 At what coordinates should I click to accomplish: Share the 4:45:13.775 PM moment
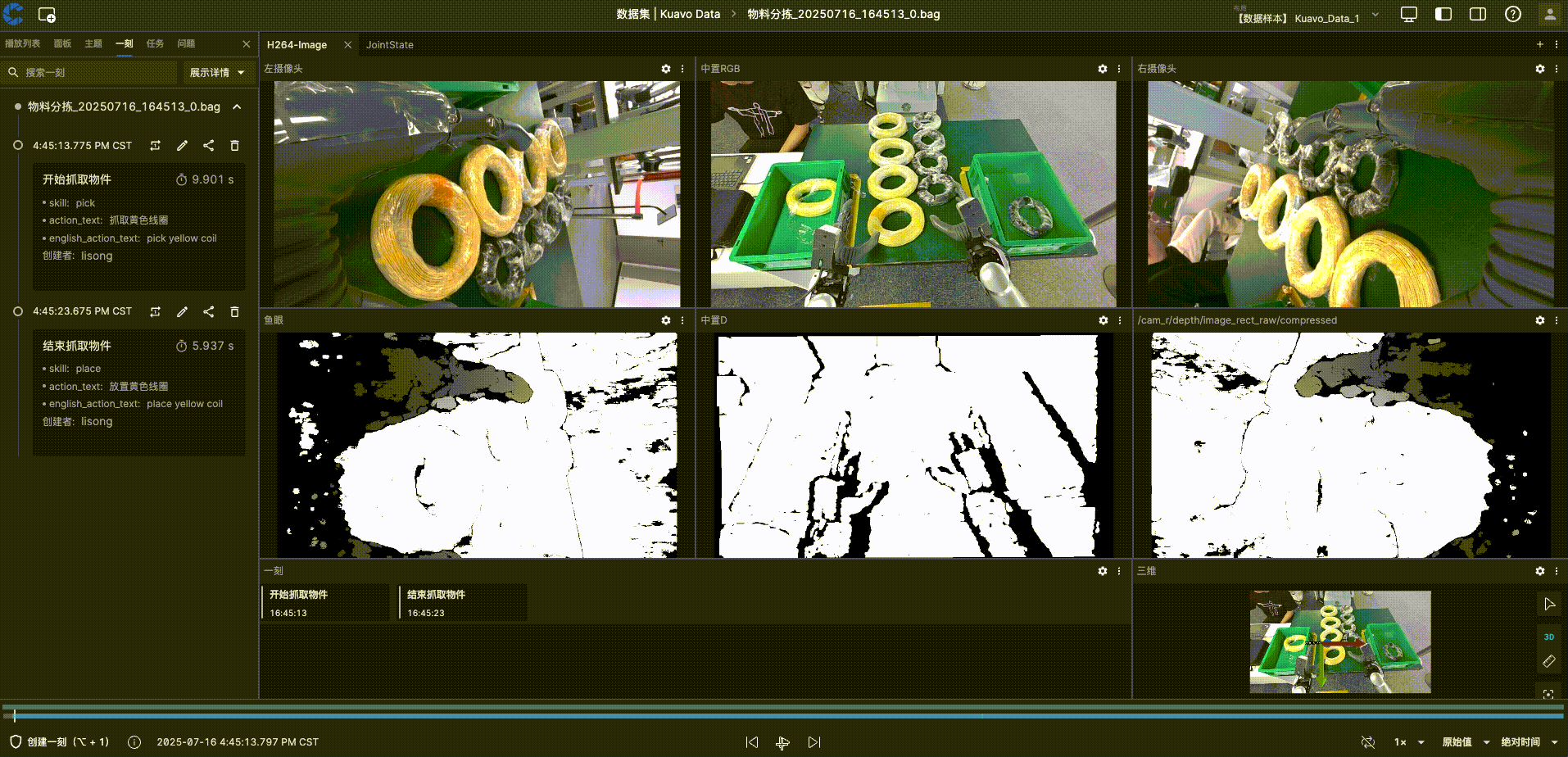(208, 146)
